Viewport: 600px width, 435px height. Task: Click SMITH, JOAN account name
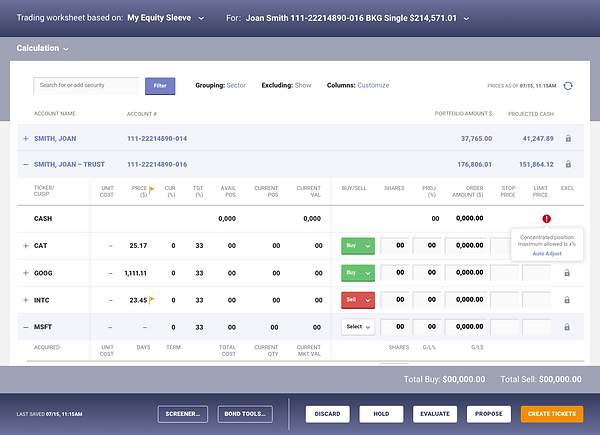pos(55,138)
